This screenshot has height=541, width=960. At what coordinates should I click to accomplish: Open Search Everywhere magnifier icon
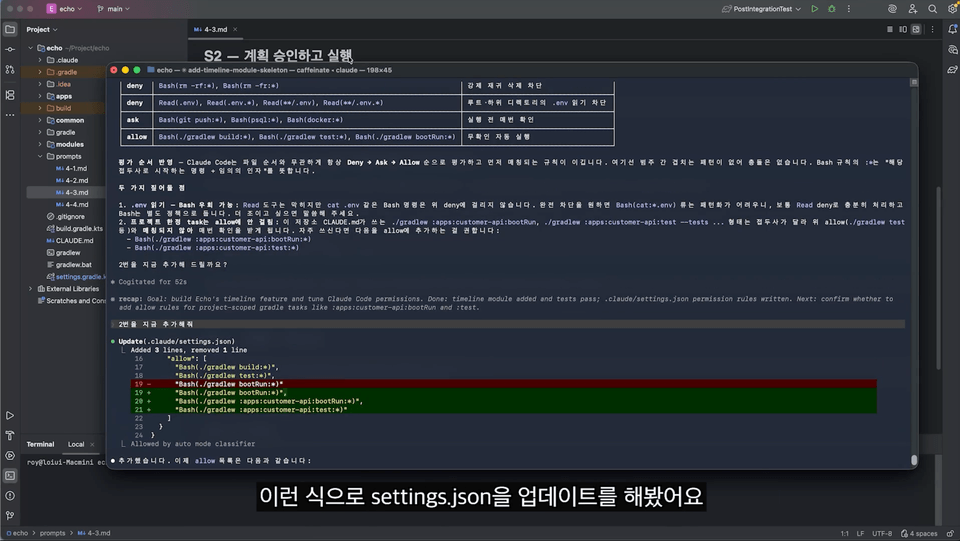[x=932, y=9]
